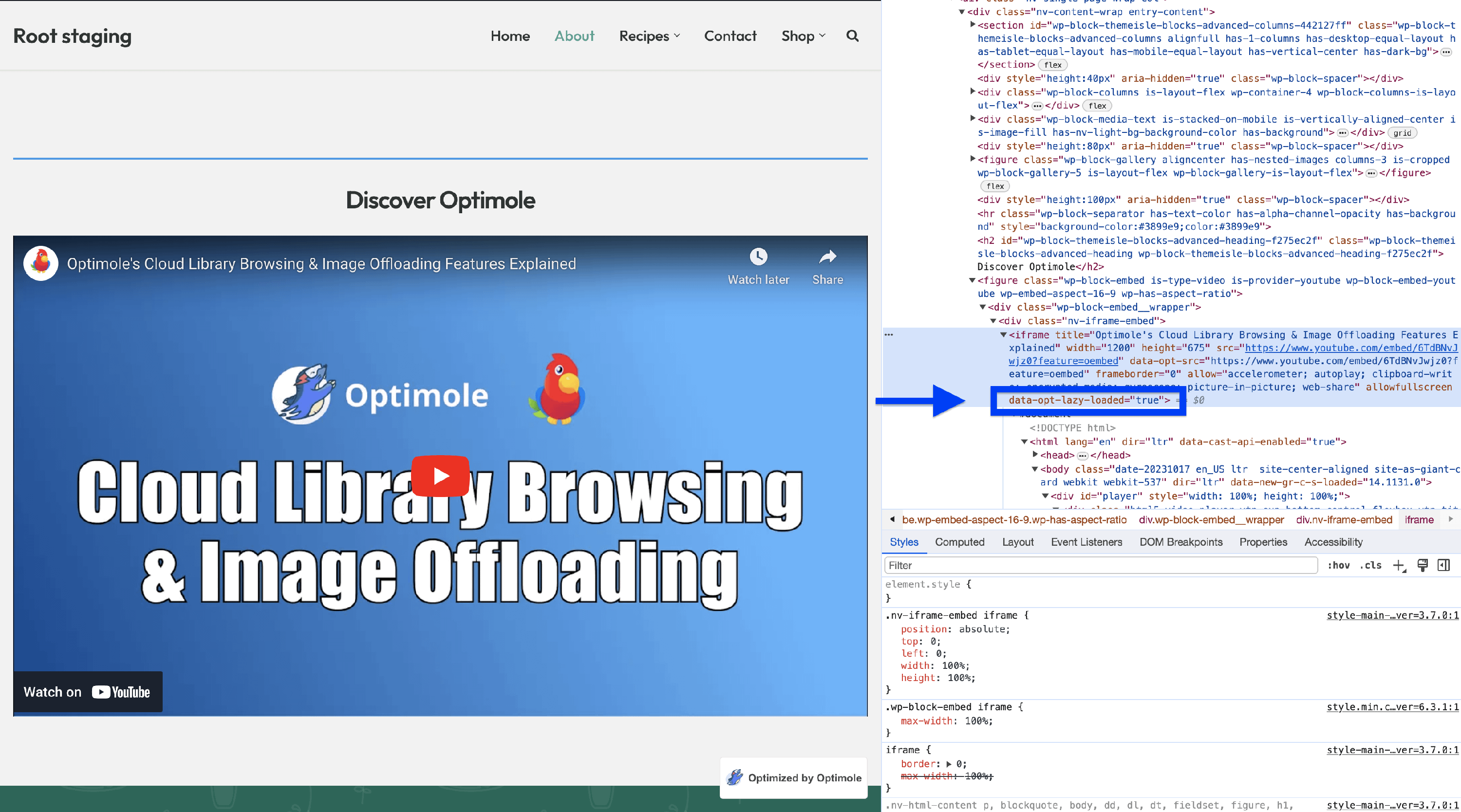1461x812 pixels.
Task: Click the computed styles sidebar toggle icon
Action: tap(1444, 565)
